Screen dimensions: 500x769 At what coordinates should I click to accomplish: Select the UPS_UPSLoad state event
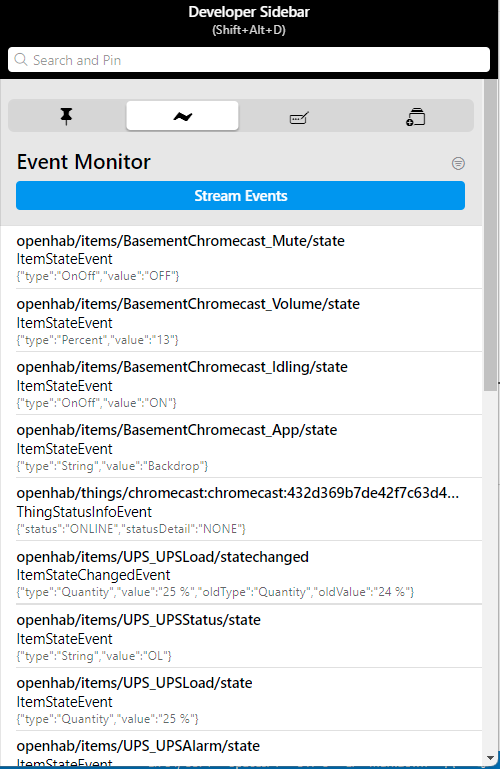pos(241,699)
